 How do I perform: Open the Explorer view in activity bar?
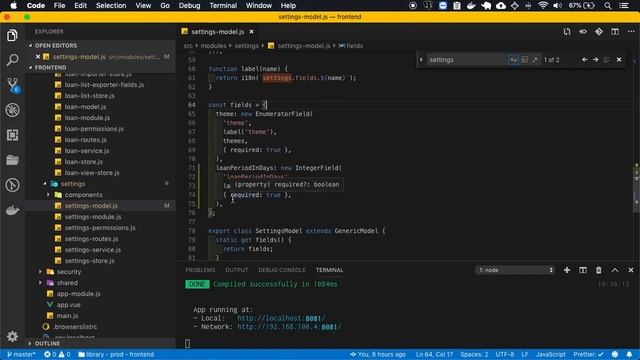point(12,36)
